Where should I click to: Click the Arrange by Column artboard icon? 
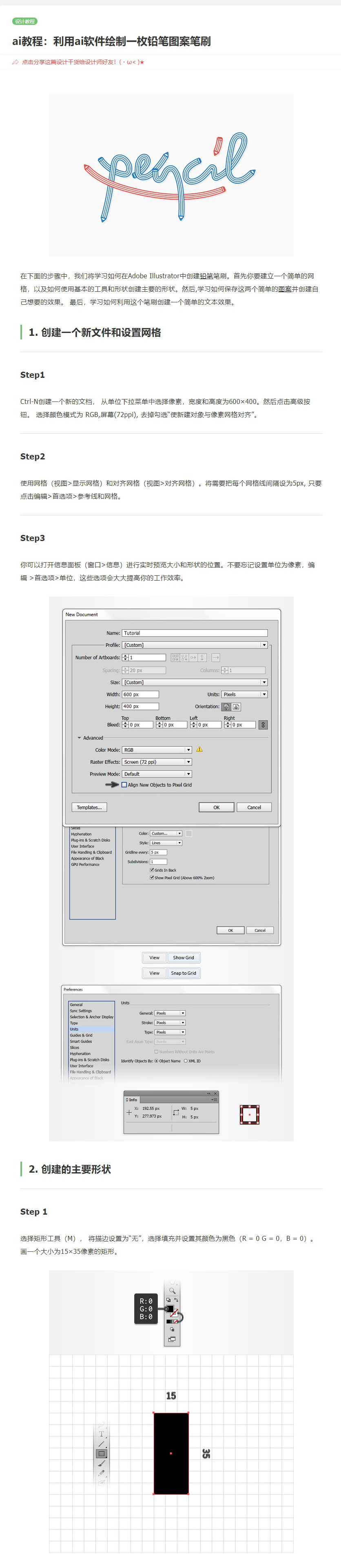(203, 657)
